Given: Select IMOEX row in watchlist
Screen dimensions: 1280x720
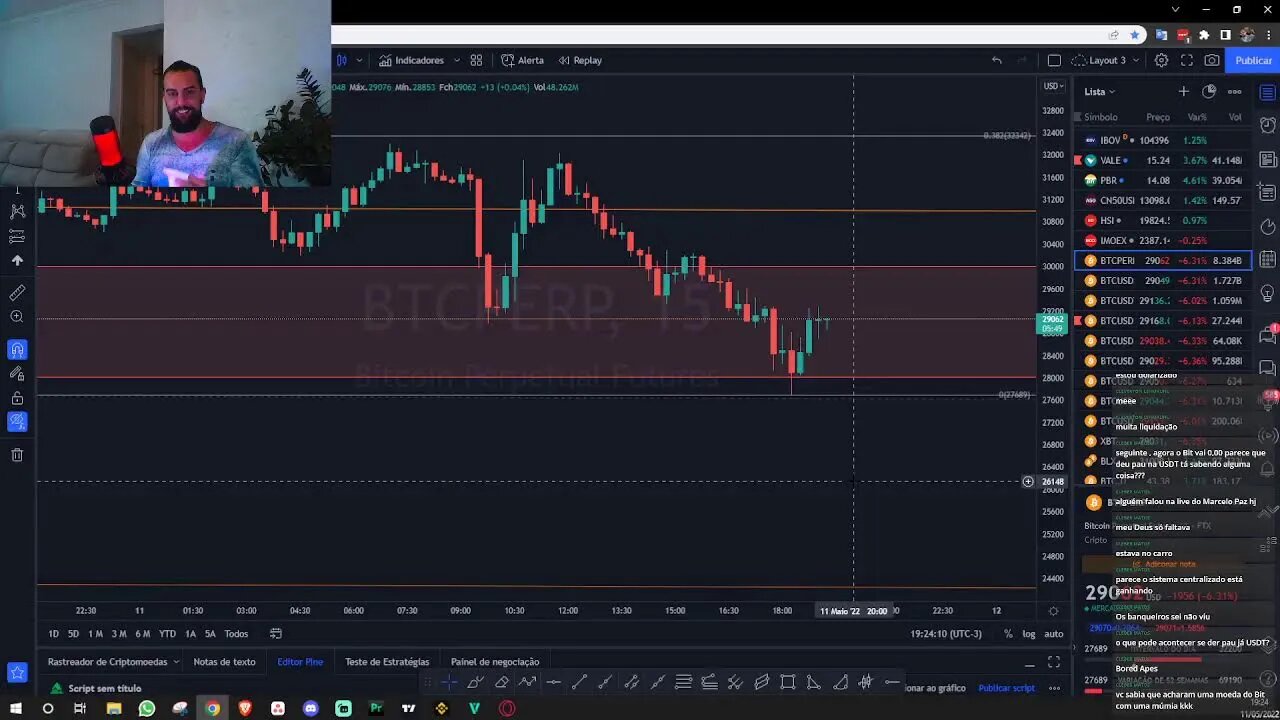Looking at the screenshot, I should tap(1163, 240).
